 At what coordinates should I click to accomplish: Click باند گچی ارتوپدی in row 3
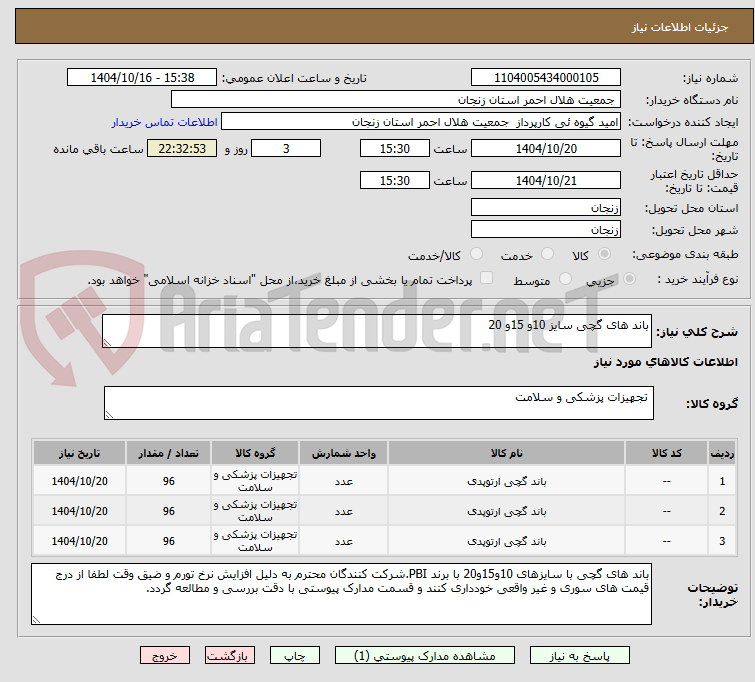[507, 541]
